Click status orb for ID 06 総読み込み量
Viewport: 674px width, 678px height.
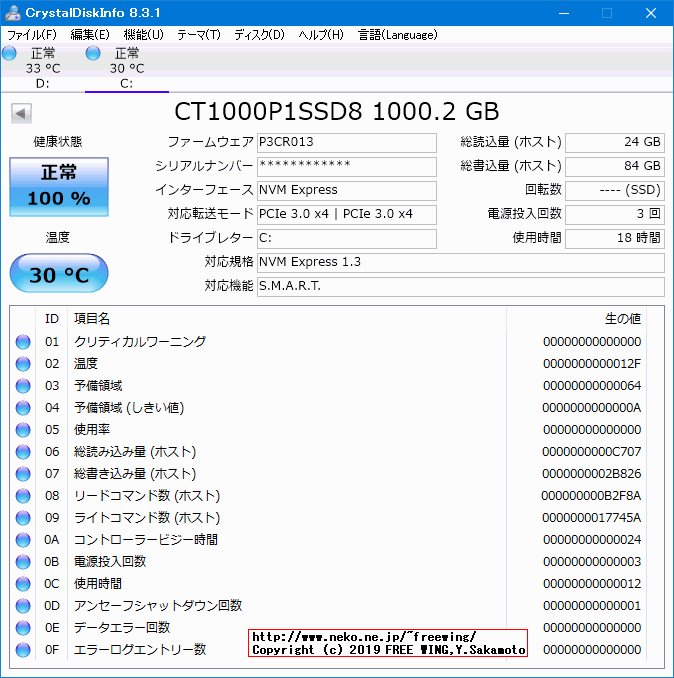point(23,452)
